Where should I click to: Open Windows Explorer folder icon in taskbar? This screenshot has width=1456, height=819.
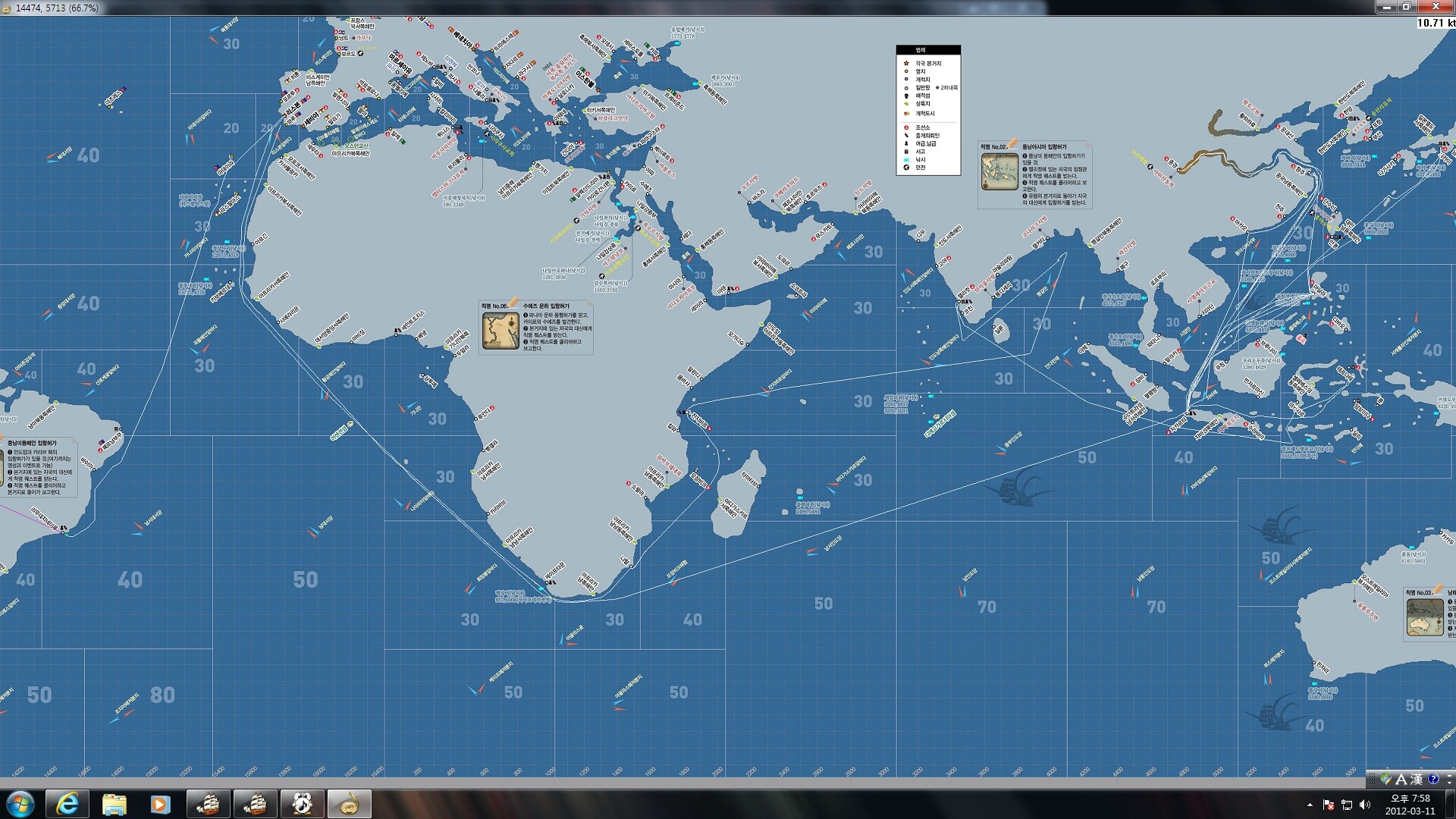point(114,804)
